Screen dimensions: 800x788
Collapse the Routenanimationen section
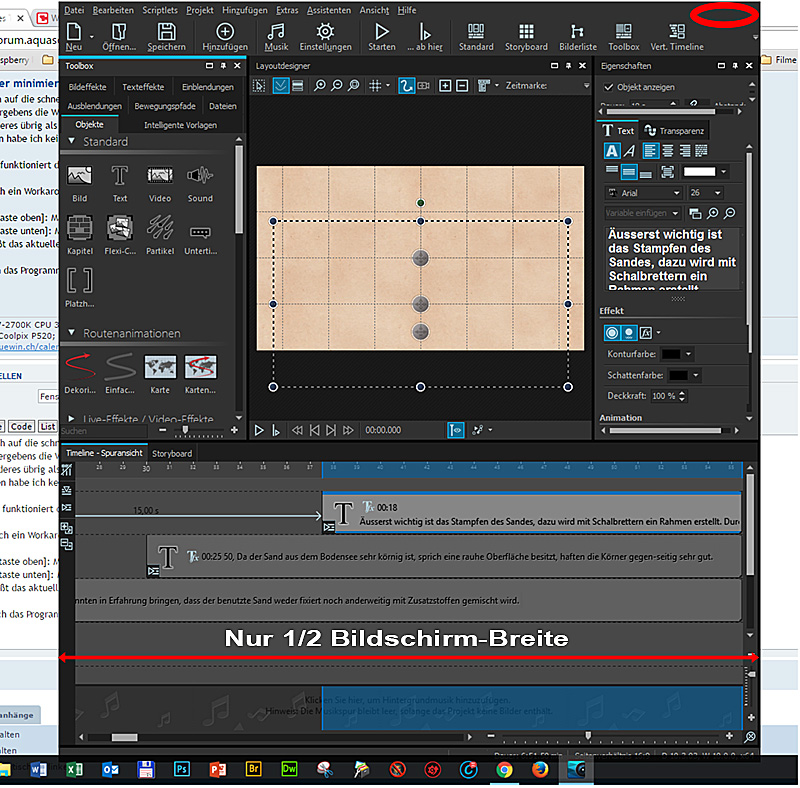tap(73, 333)
